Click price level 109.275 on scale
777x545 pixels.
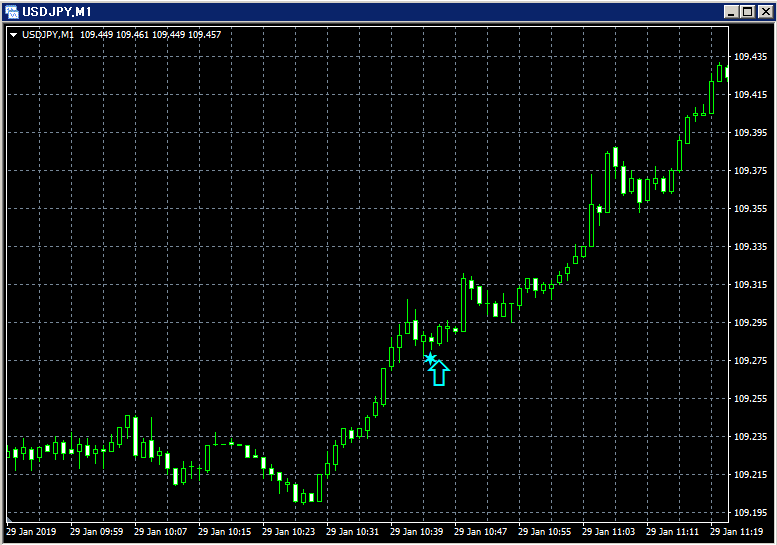pos(750,360)
